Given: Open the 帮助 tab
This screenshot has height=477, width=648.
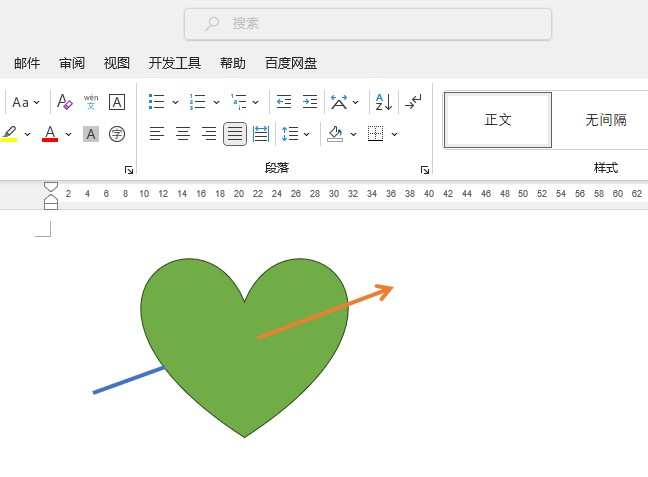Looking at the screenshot, I should (233, 63).
